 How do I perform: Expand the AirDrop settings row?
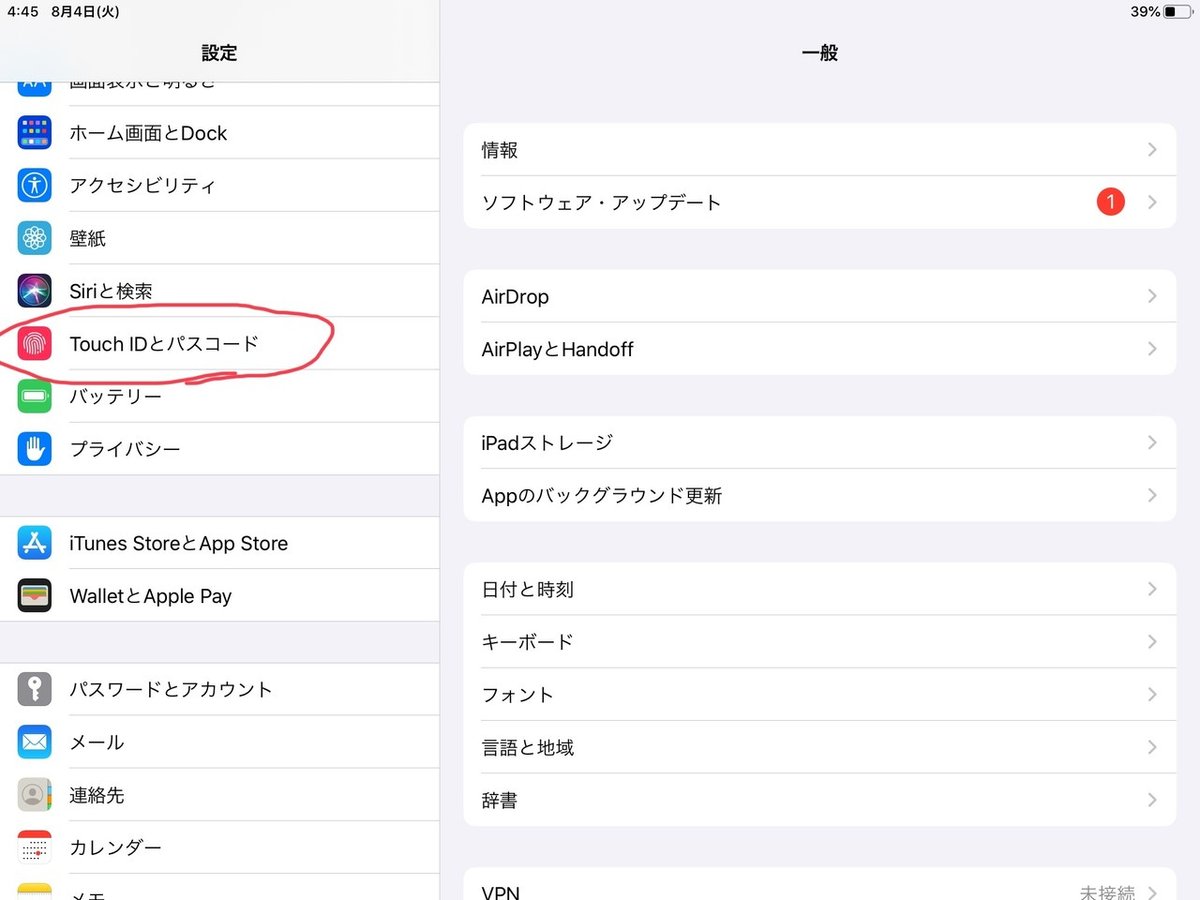point(820,296)
